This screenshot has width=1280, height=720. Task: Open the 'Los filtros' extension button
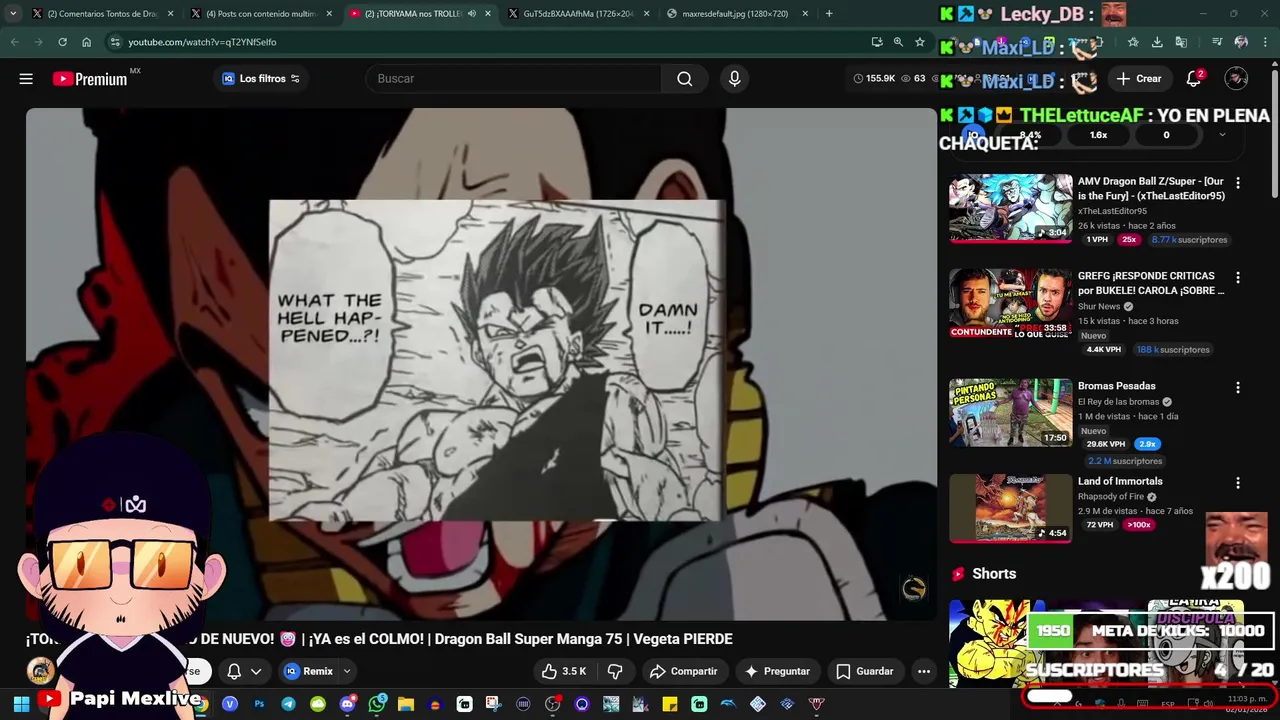260,79
